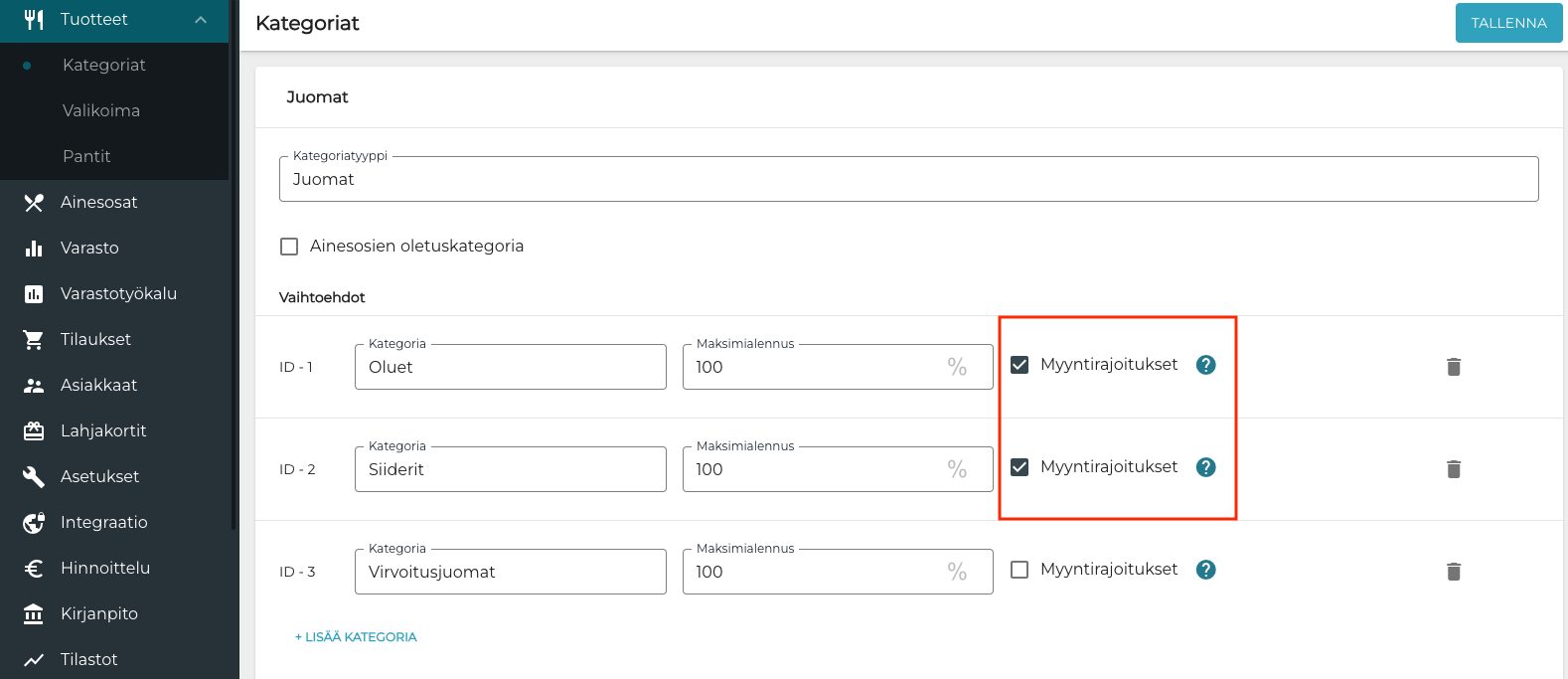Screen dimensions: 1568x679
Task: Open the Hinnoittelu pricing section
Action: point(104,568)
